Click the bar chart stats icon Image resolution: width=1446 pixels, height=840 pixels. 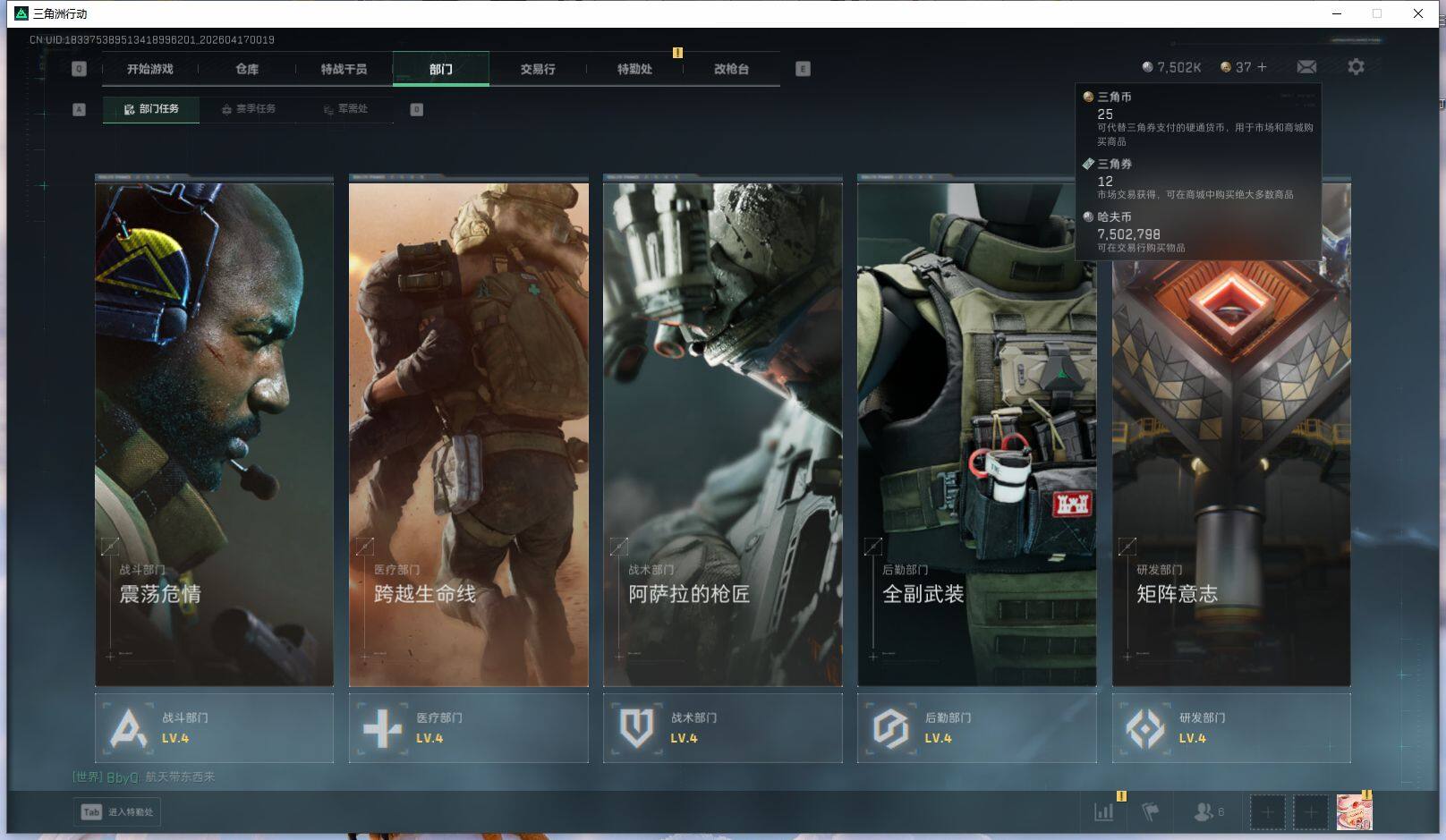1104,812
